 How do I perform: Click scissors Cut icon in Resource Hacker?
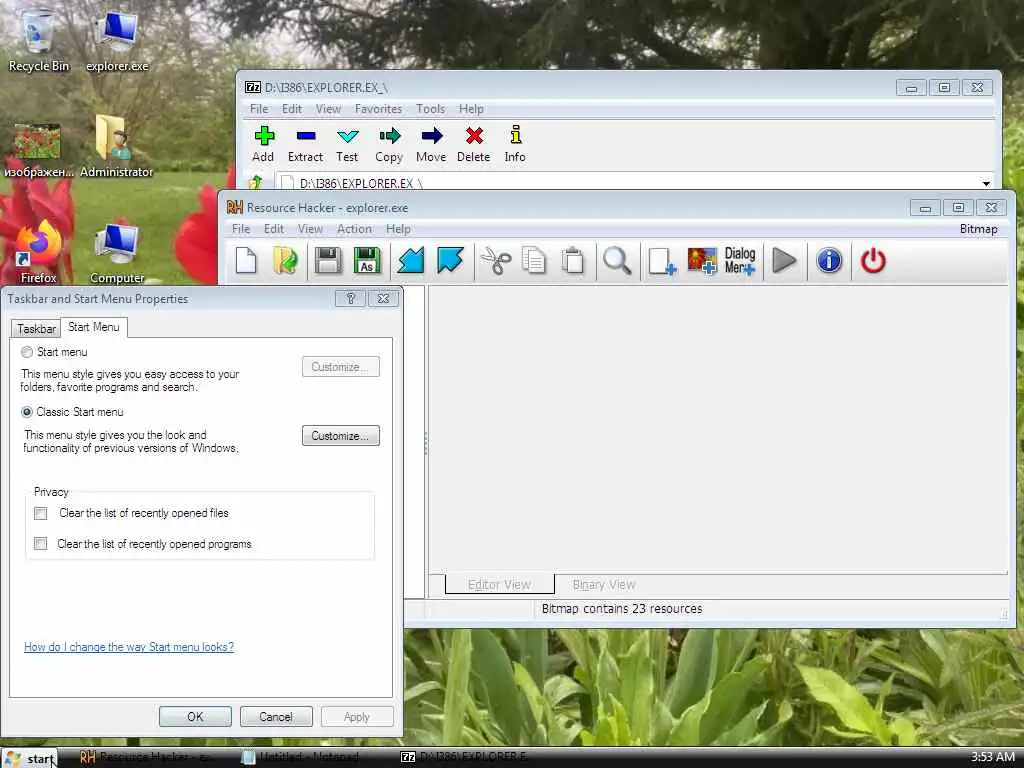(496, 261)
